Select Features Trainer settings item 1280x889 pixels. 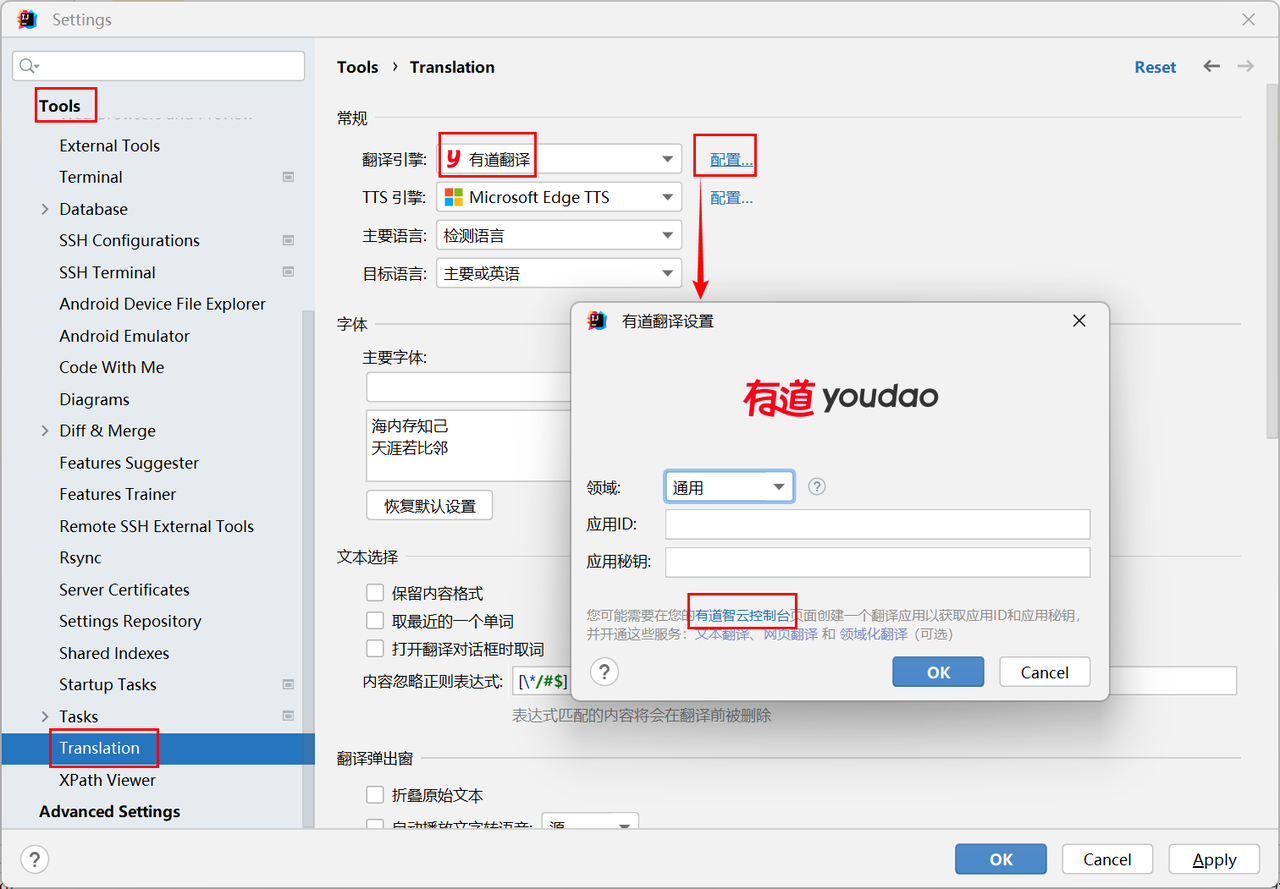coord(117,494)
